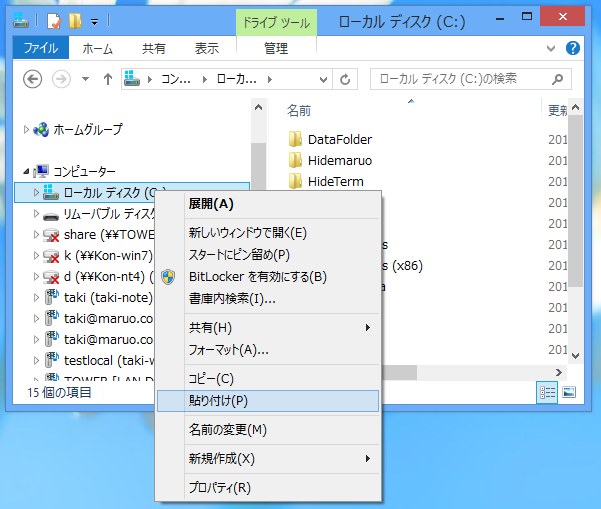Click the horizontal scrollbar right arrow
Viewport: 601px width, 509px height.
pos(559,372)
